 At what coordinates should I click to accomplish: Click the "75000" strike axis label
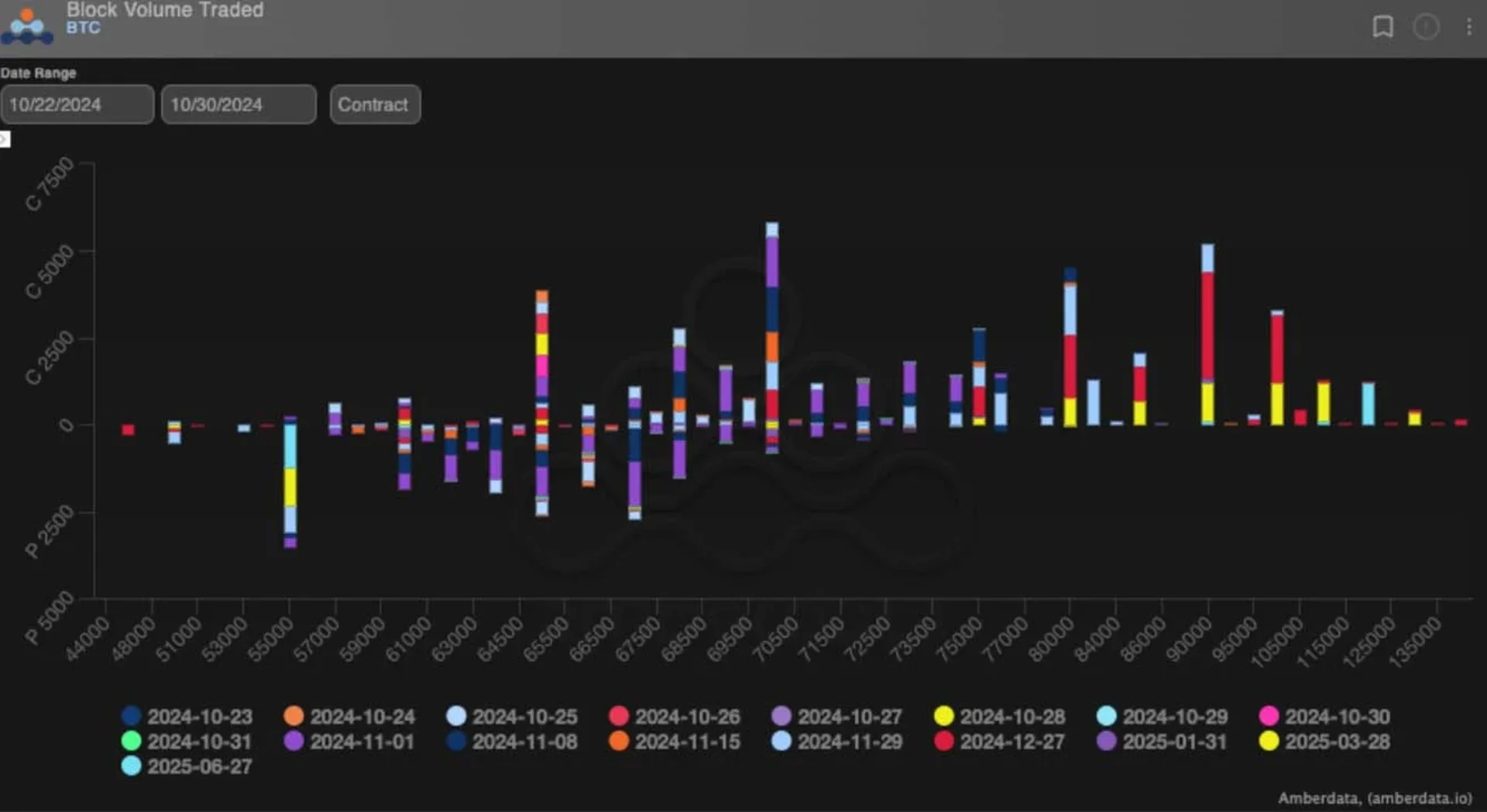960,639
